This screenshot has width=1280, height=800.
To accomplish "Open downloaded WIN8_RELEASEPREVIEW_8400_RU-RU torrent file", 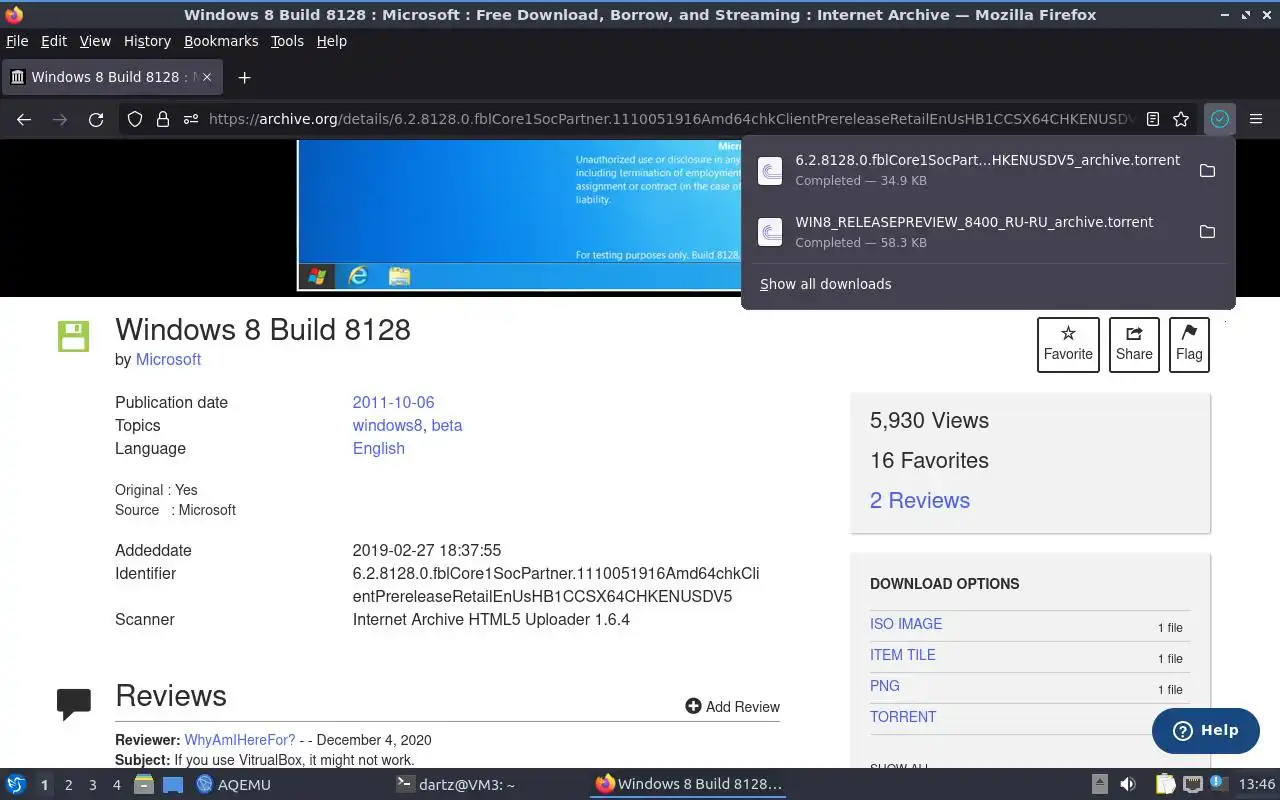I will click(968, 232).
